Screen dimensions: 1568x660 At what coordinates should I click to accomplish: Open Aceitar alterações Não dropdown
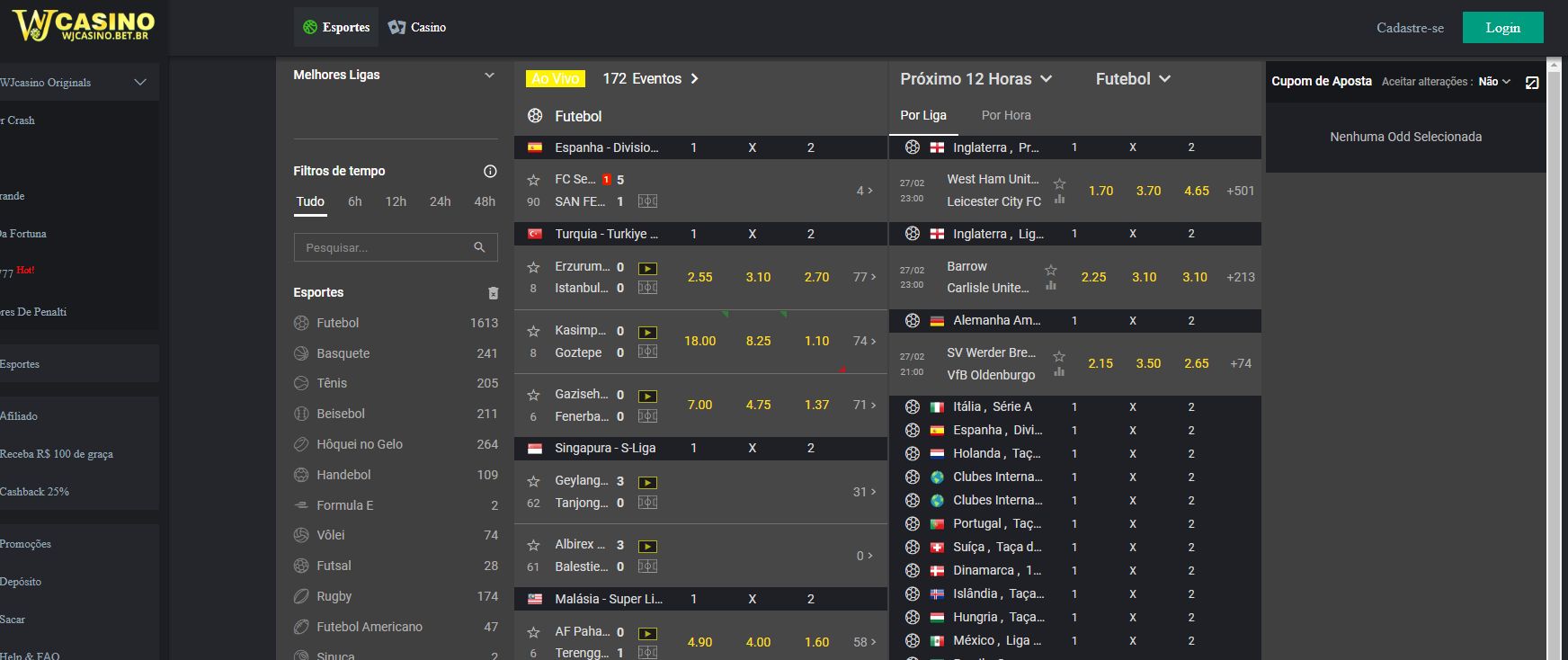coord(1494,82)
